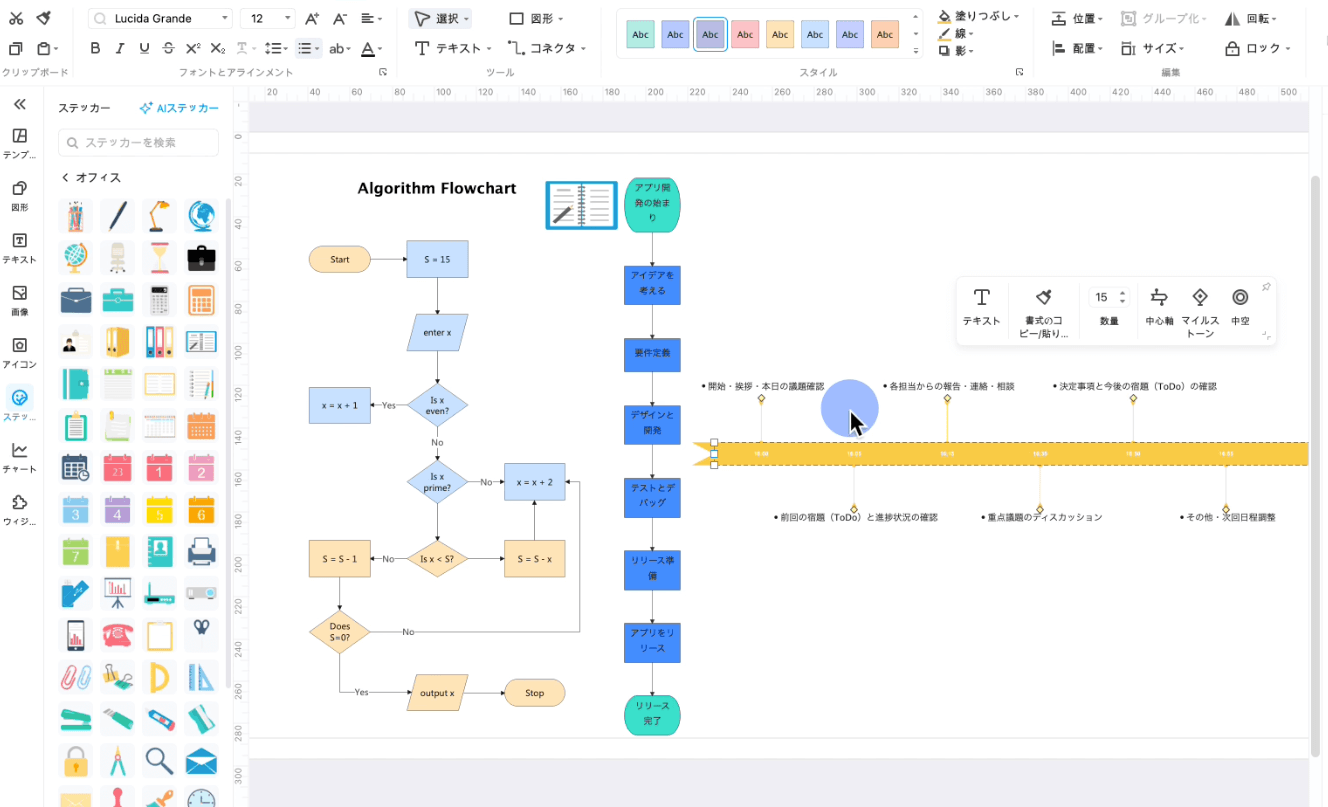Image resolution: width=1328 pixels, height=807 pixels.
Task: Open the テンプレート sidebar panel
Action: pos(19,143)
